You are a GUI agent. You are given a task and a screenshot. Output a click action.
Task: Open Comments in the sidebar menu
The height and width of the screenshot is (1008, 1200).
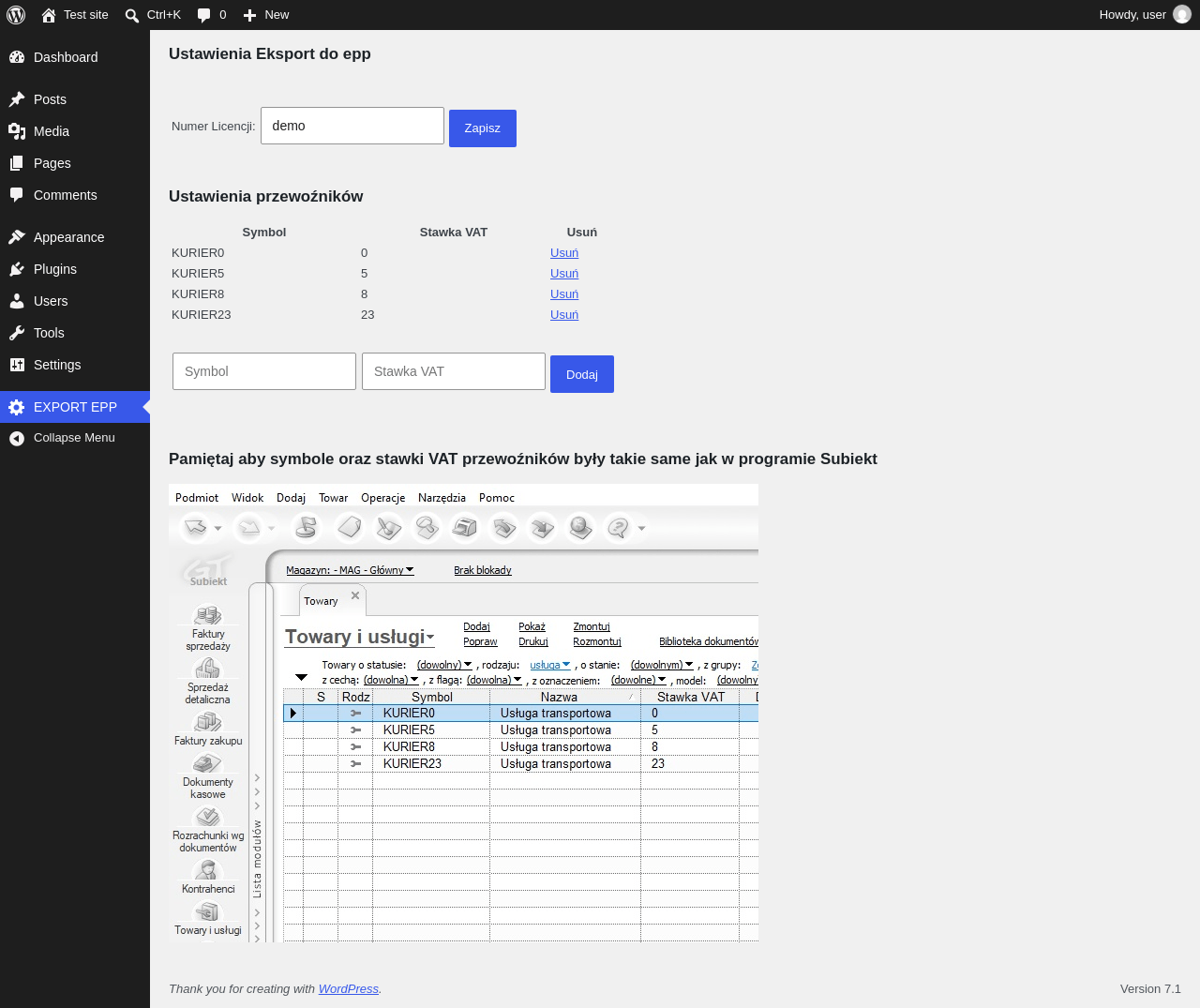click(75, 195)
